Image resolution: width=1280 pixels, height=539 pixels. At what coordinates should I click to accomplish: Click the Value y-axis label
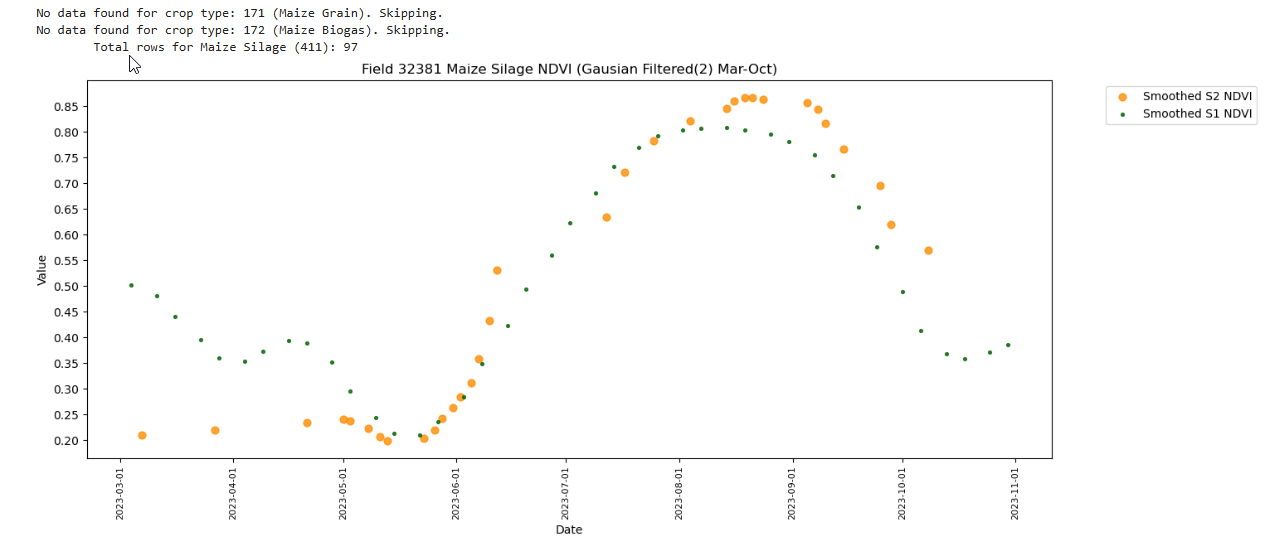[x=42, y=270]
